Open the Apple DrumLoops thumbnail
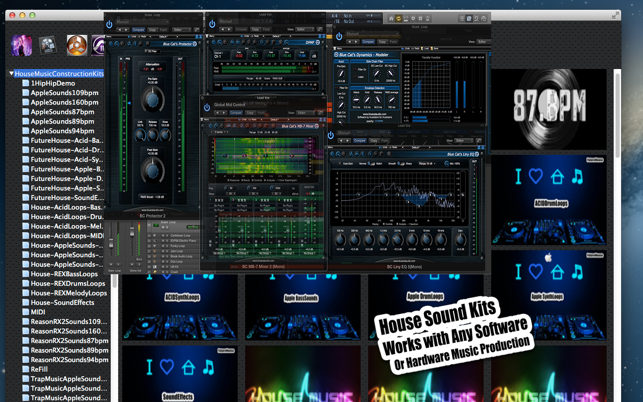The height and width of the screenshot is (402, 643). pyautogui.click(x=426, y=308)
